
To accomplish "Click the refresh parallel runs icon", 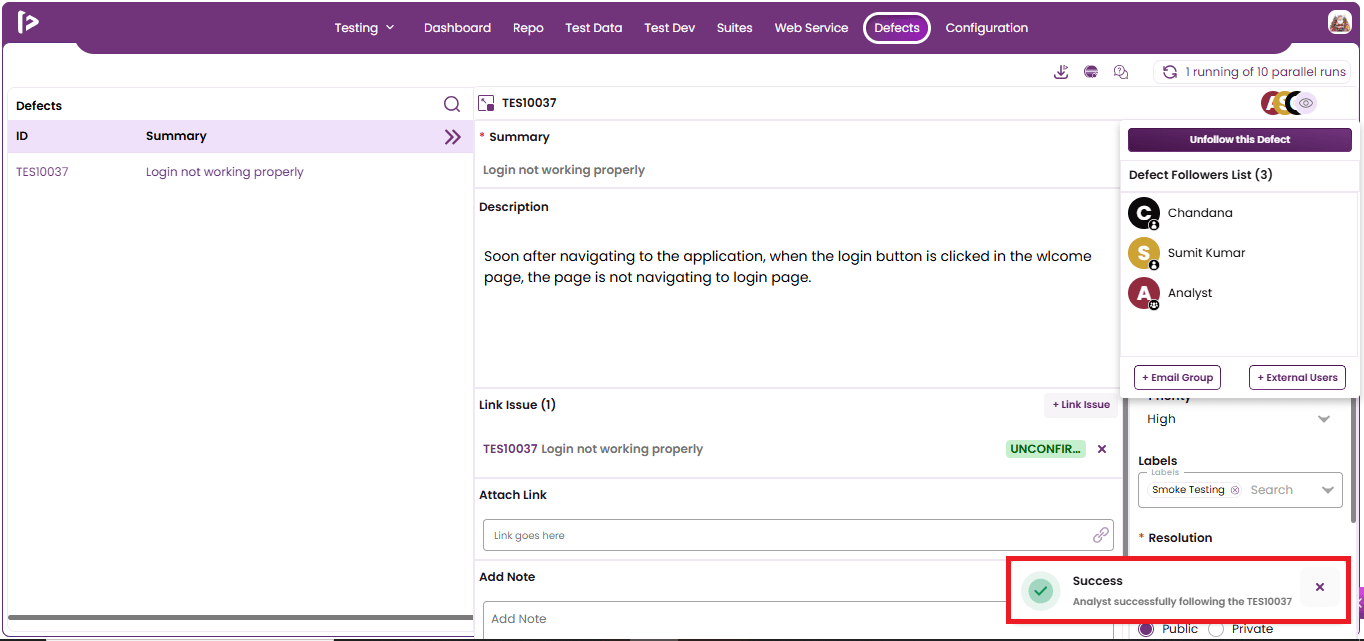I will [x=1170, y=72].
